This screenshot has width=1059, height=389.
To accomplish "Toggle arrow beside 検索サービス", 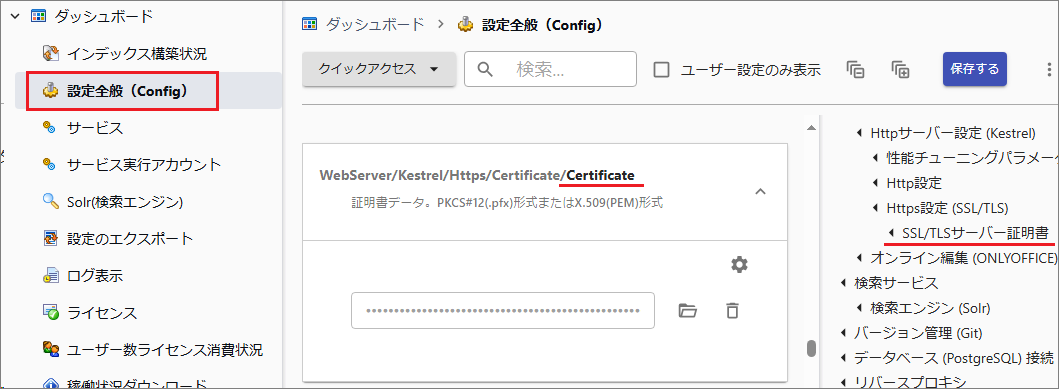I will click(843, 283).
